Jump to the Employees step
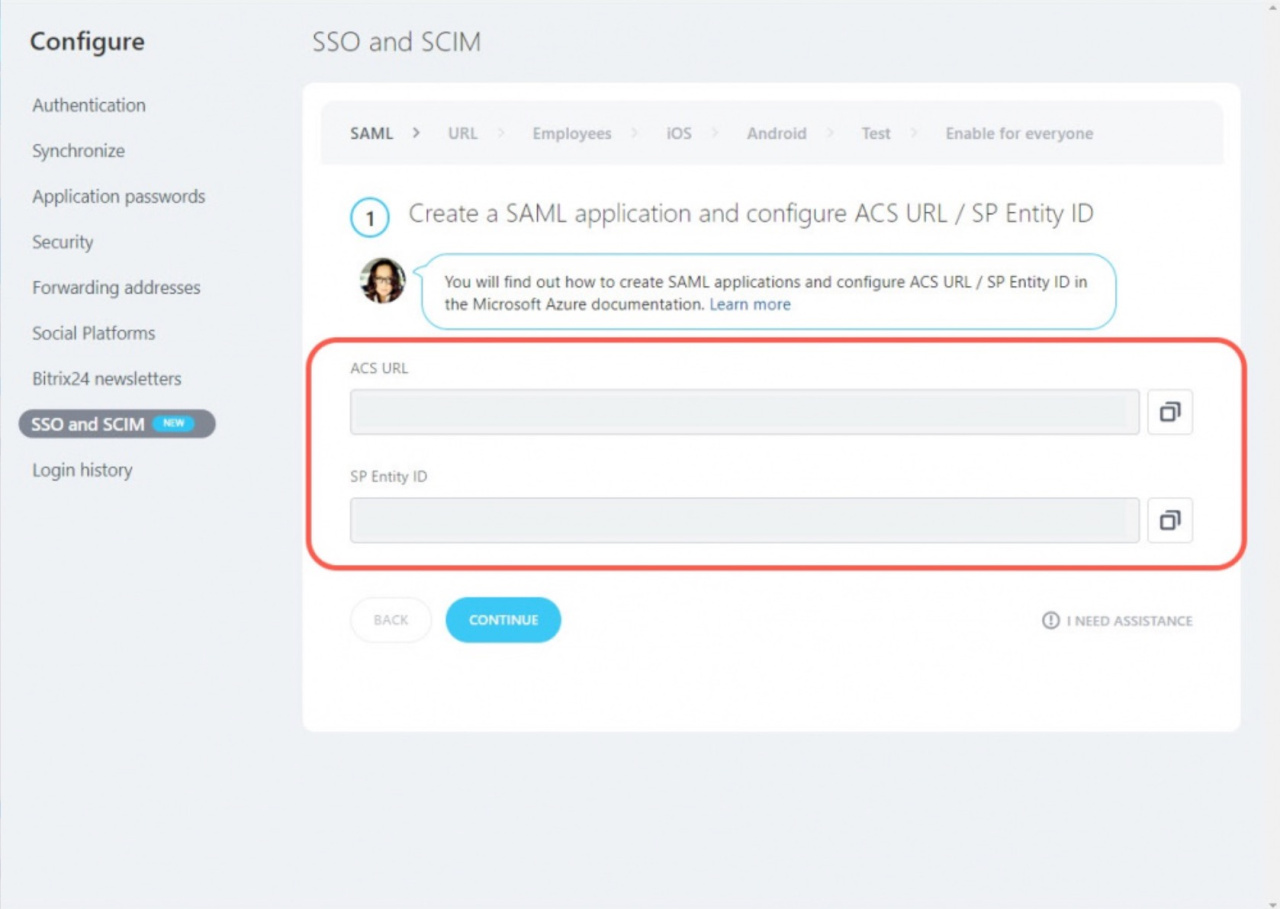 (x=572, y=133)
